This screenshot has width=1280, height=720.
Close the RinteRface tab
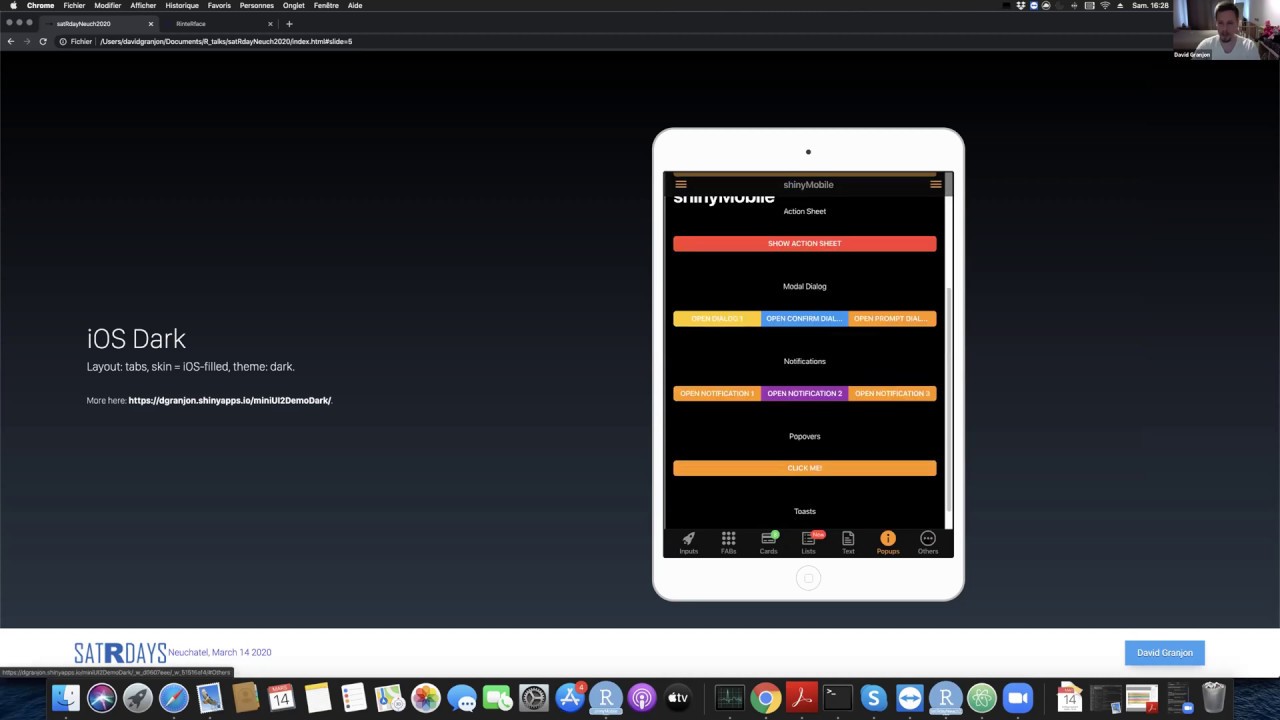click(x=270, y=23)
